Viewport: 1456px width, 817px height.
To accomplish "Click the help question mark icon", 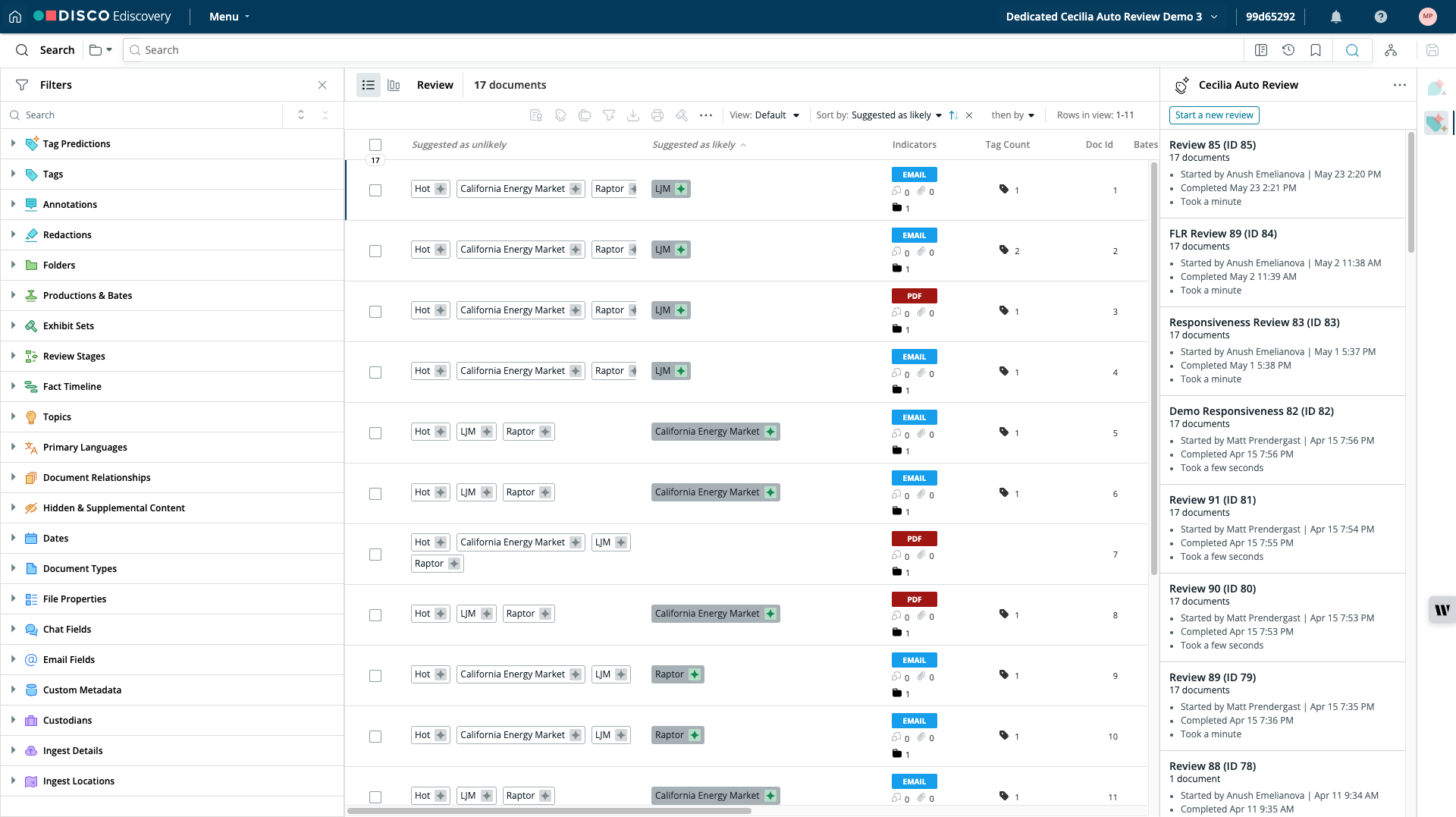I will coord(1381,17).
